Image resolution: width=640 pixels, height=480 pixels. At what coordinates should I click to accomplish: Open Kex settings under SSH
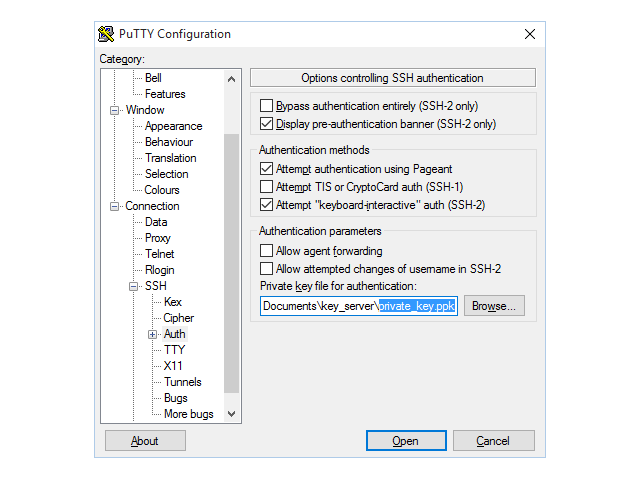click(x=173, y=302)
